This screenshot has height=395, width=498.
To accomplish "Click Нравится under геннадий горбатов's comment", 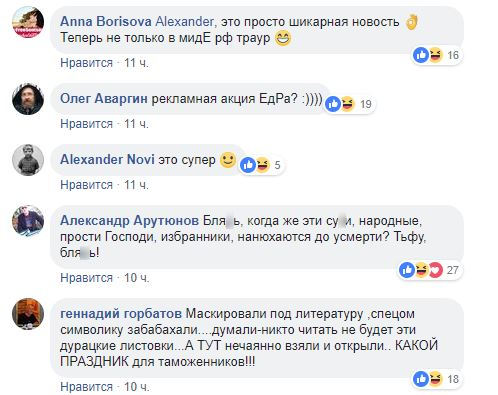I will pos(86,387).
